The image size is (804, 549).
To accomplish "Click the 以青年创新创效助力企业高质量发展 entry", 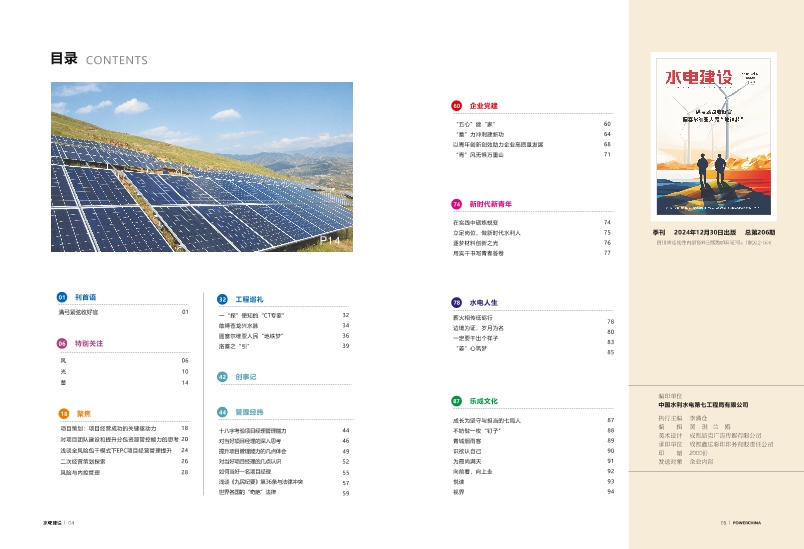I will point(498,145).
